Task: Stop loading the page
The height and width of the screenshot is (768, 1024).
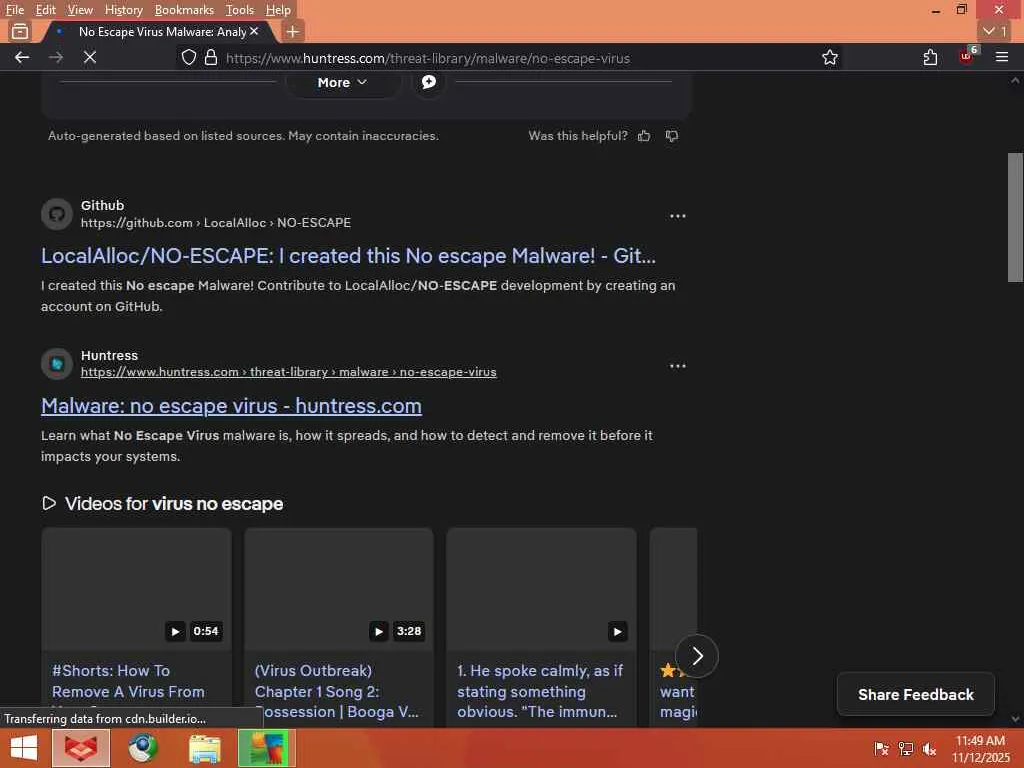Action: coord(90,57)
